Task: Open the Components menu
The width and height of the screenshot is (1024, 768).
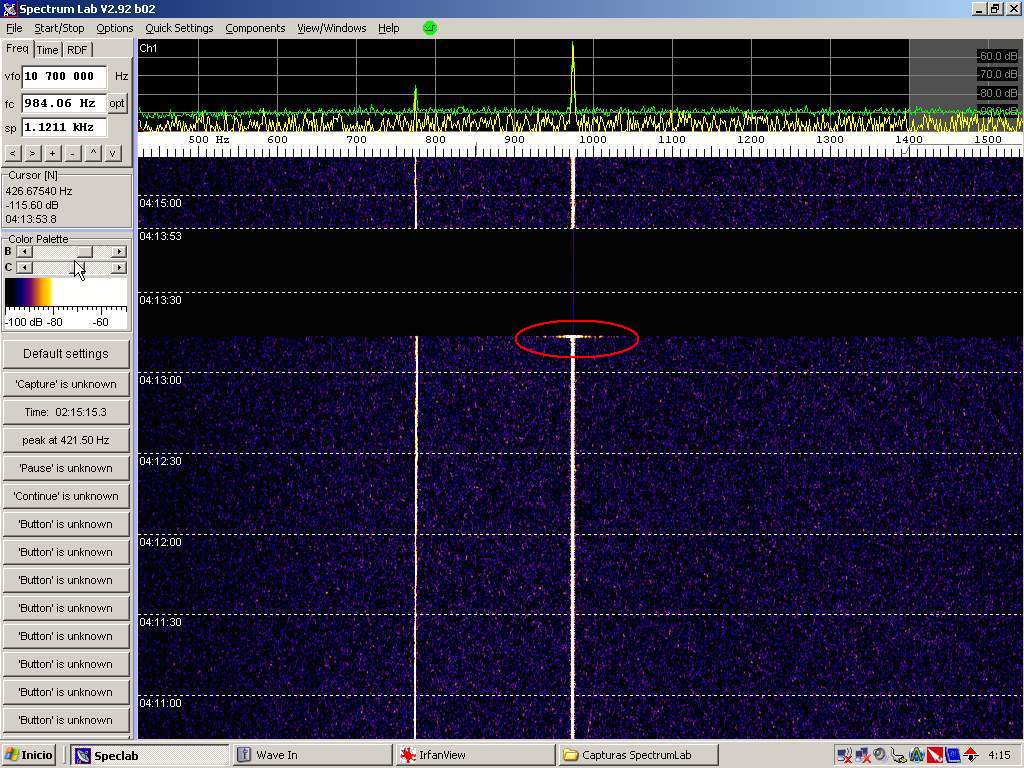Action: coord(255,28)
